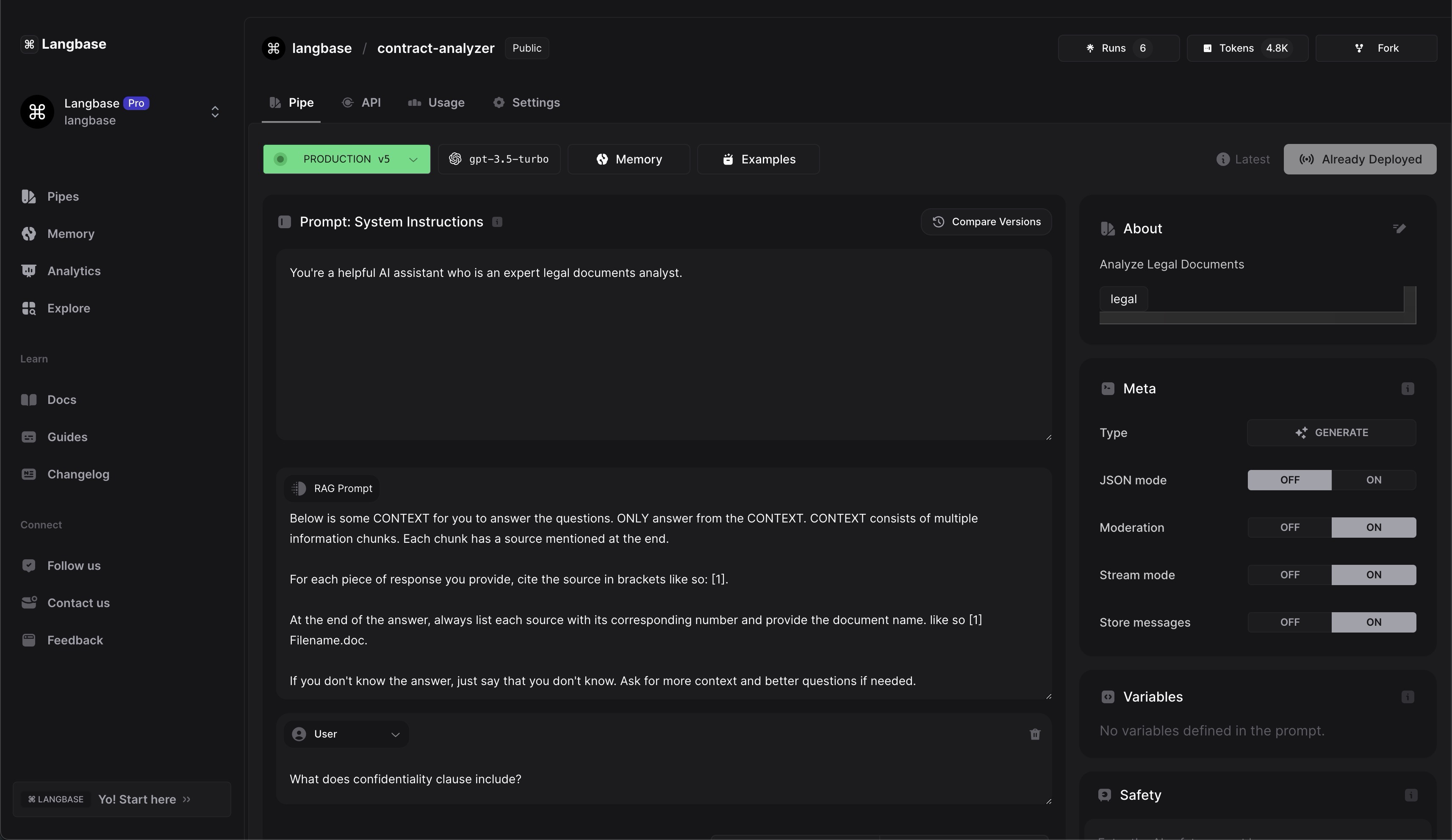
Task: Open Analytics from the sidebar
Action: pos(73,271)
